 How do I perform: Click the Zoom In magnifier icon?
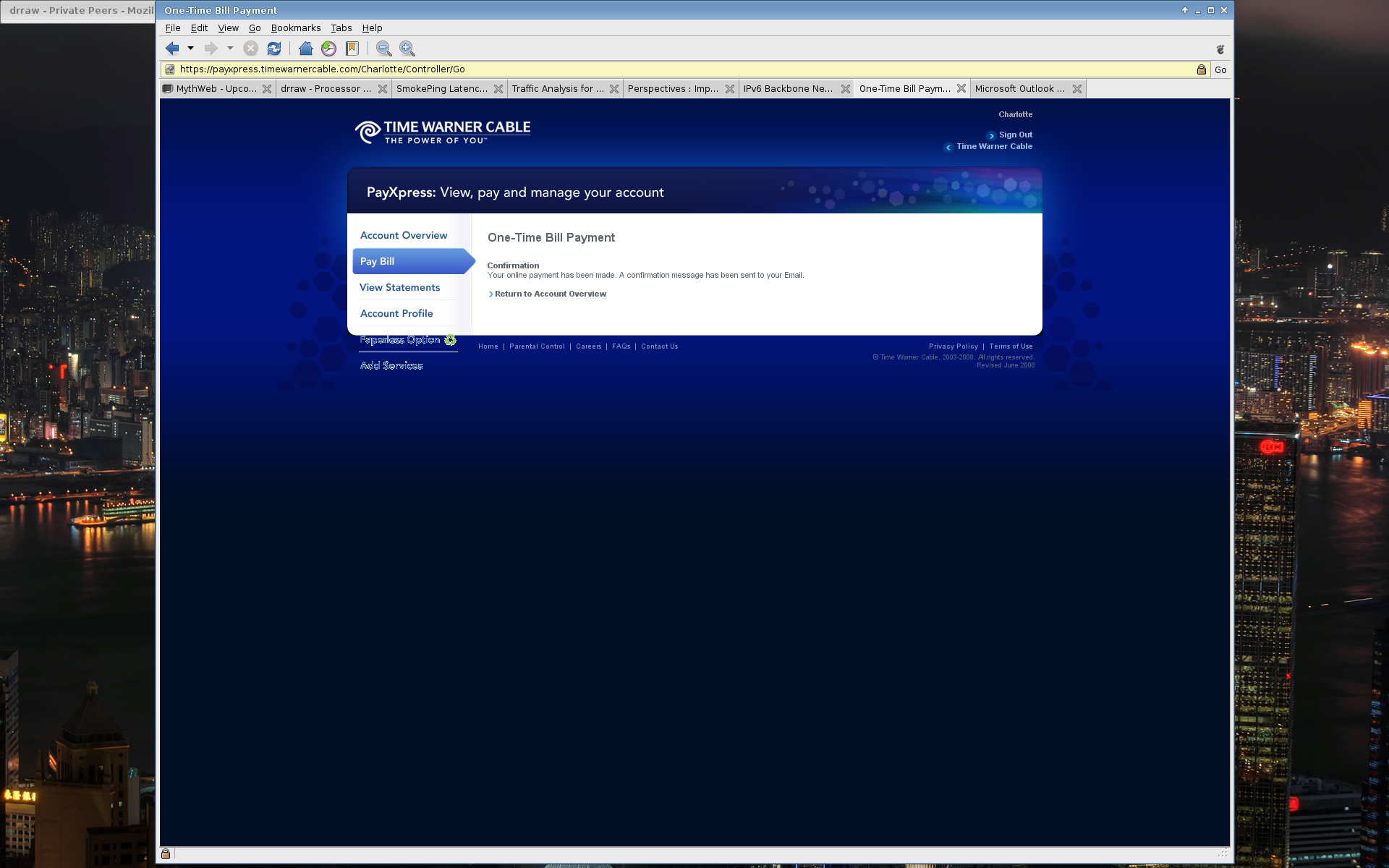point(407,48)
